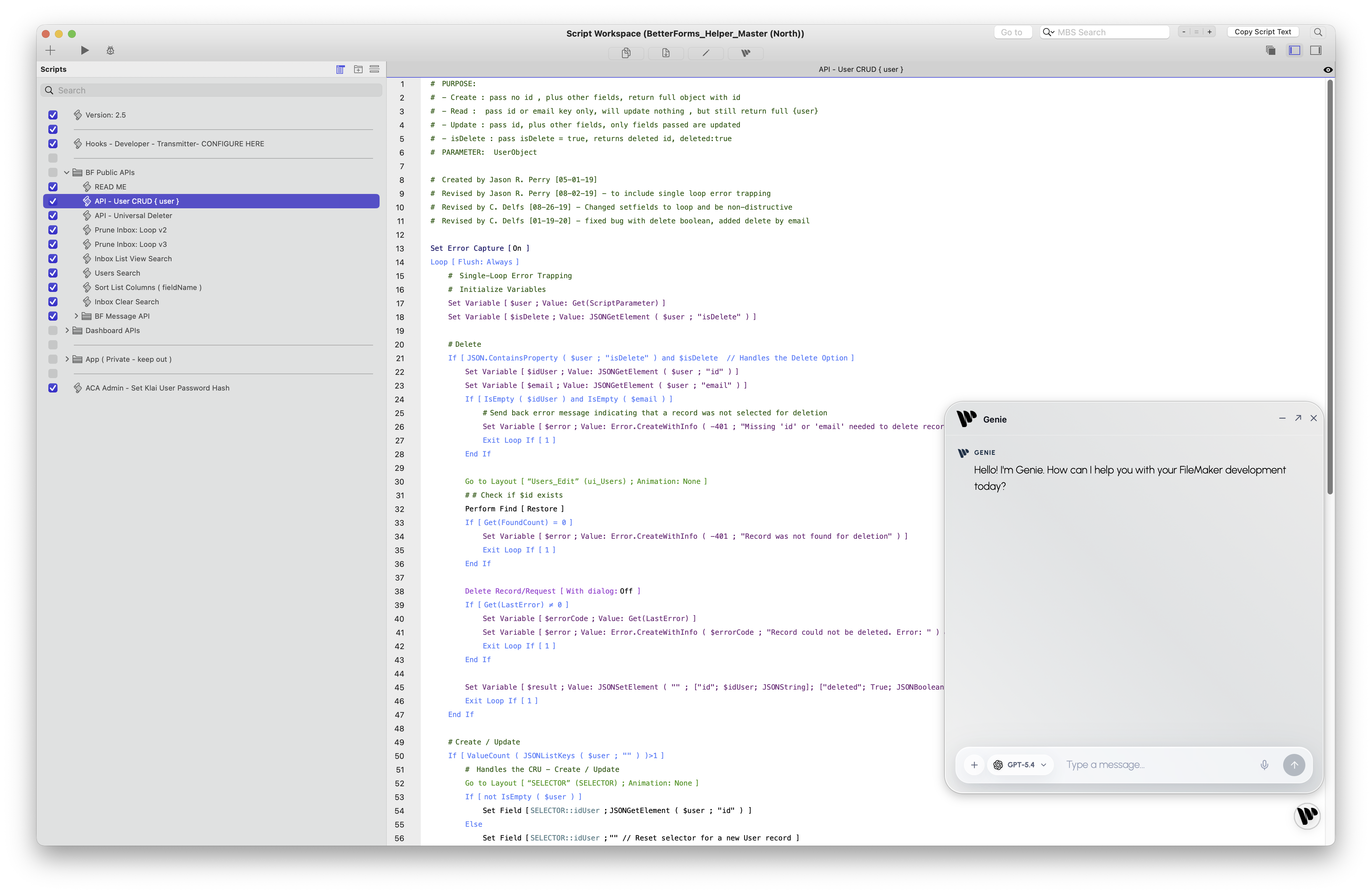Click the Genie add attachment plus button
This screenshot has height=894, width=1372.
[x=974, y=766]
